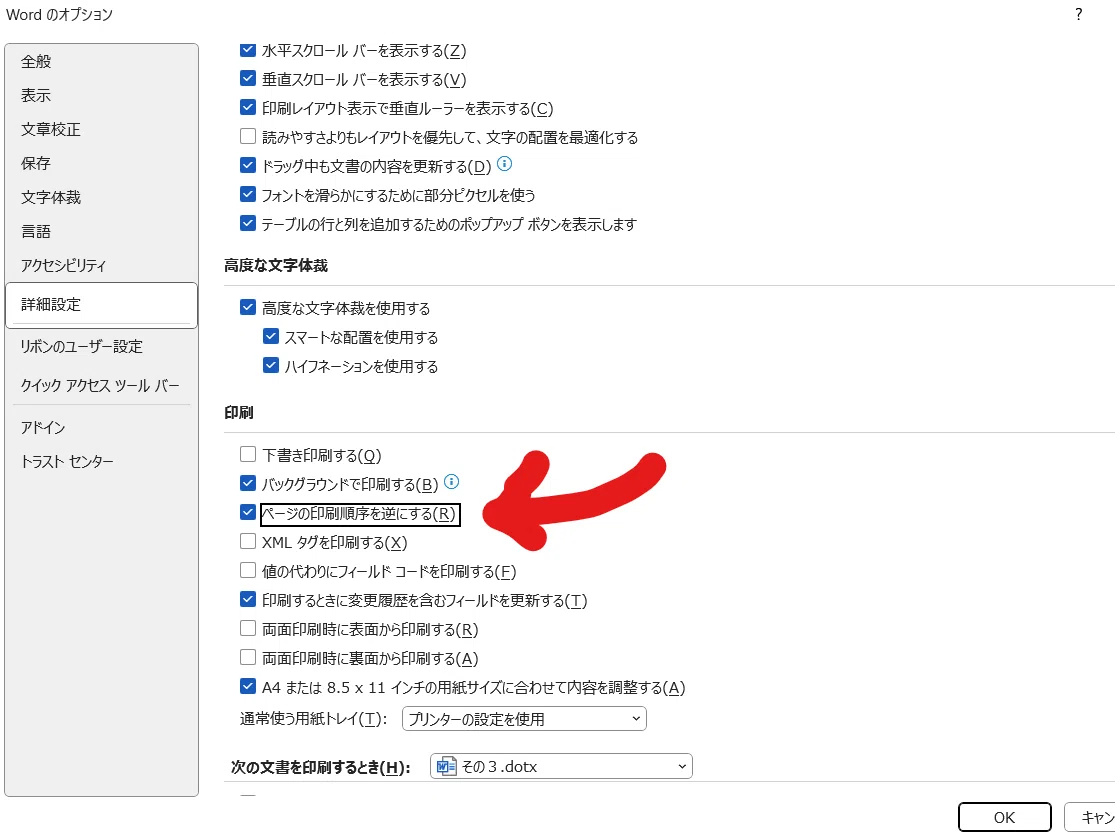Confirm with the OK button
This screenshot has height=837, width=1115.
1004,817
